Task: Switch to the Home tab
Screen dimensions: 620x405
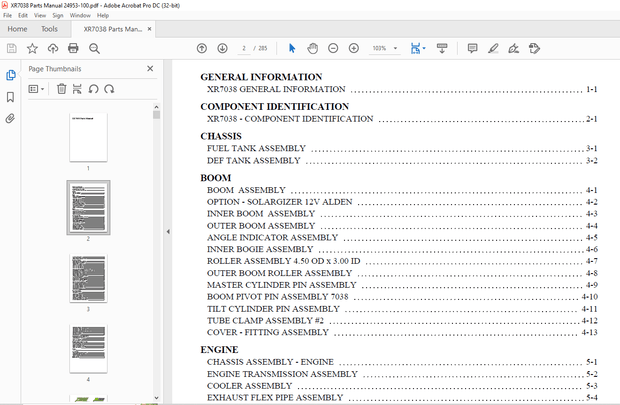Action: 17,29
